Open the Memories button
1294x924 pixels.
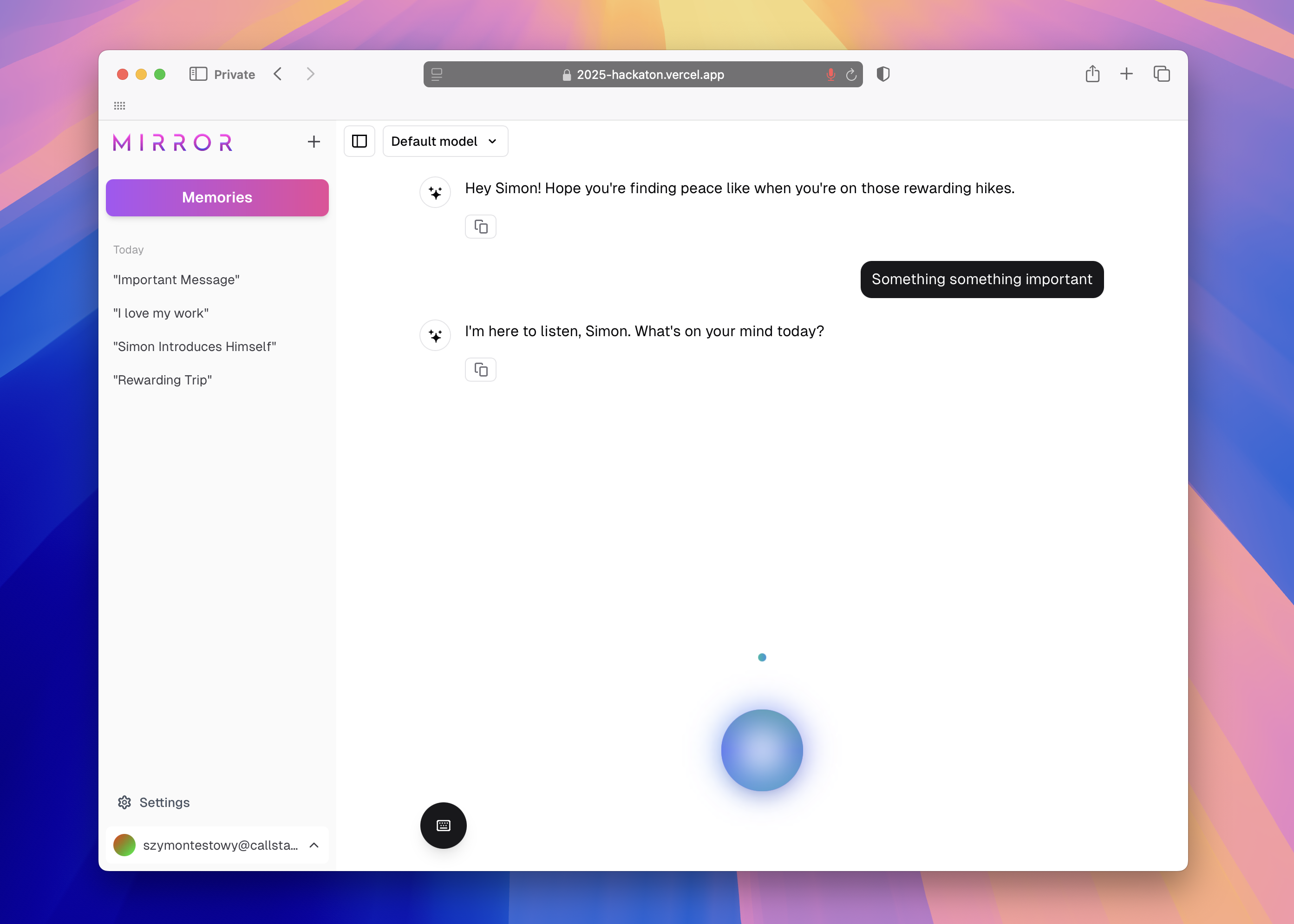click(x=217, y=197)
